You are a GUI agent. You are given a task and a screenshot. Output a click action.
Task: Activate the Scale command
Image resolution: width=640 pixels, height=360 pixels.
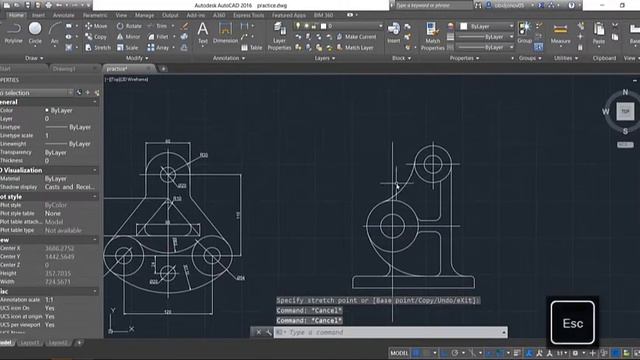click(x=127, y=48)
